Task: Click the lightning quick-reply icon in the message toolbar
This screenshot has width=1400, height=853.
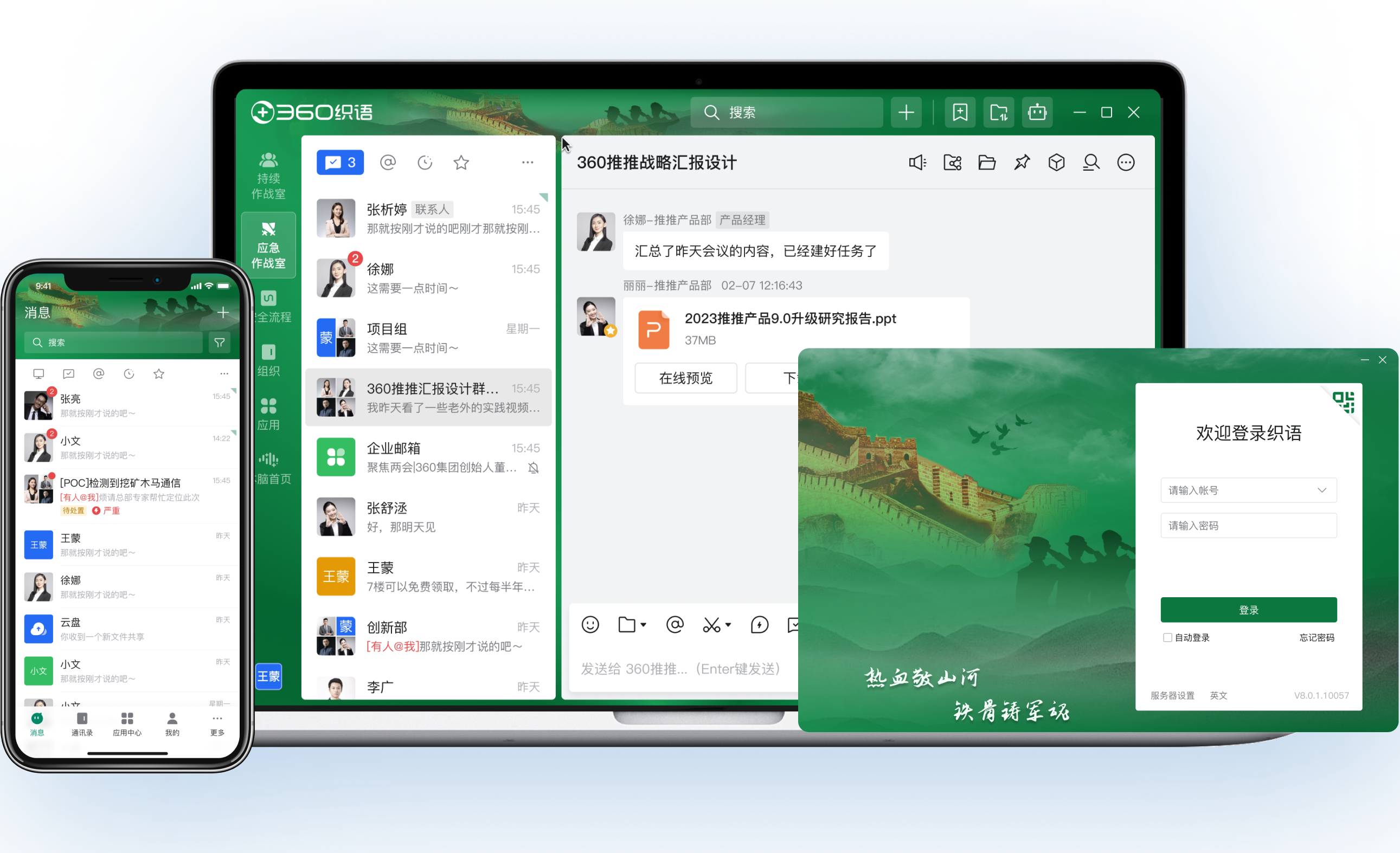Action: pyautogui.click(x=759, y=625)
